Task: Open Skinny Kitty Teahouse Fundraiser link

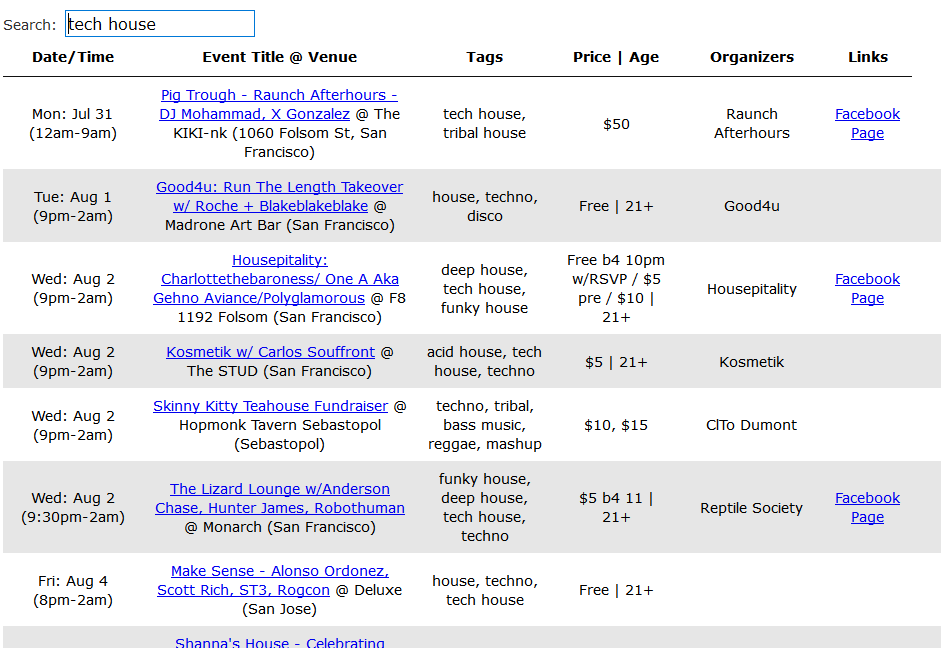Action: click(270, 406)
